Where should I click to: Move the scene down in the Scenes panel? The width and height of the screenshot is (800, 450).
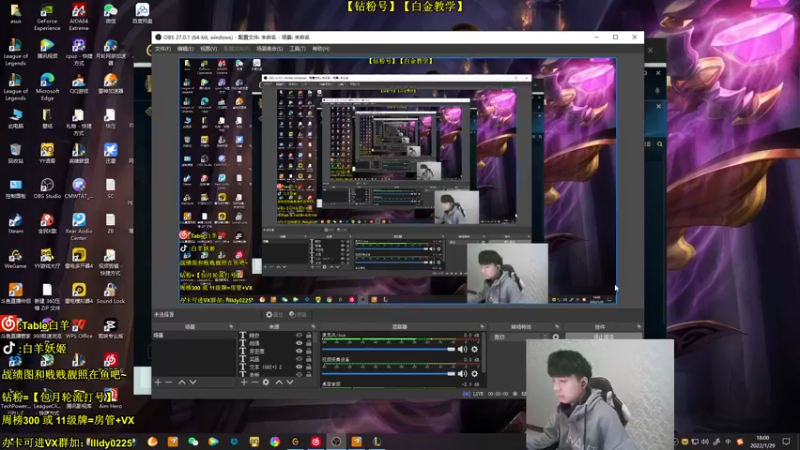click(x=193, y=382)
